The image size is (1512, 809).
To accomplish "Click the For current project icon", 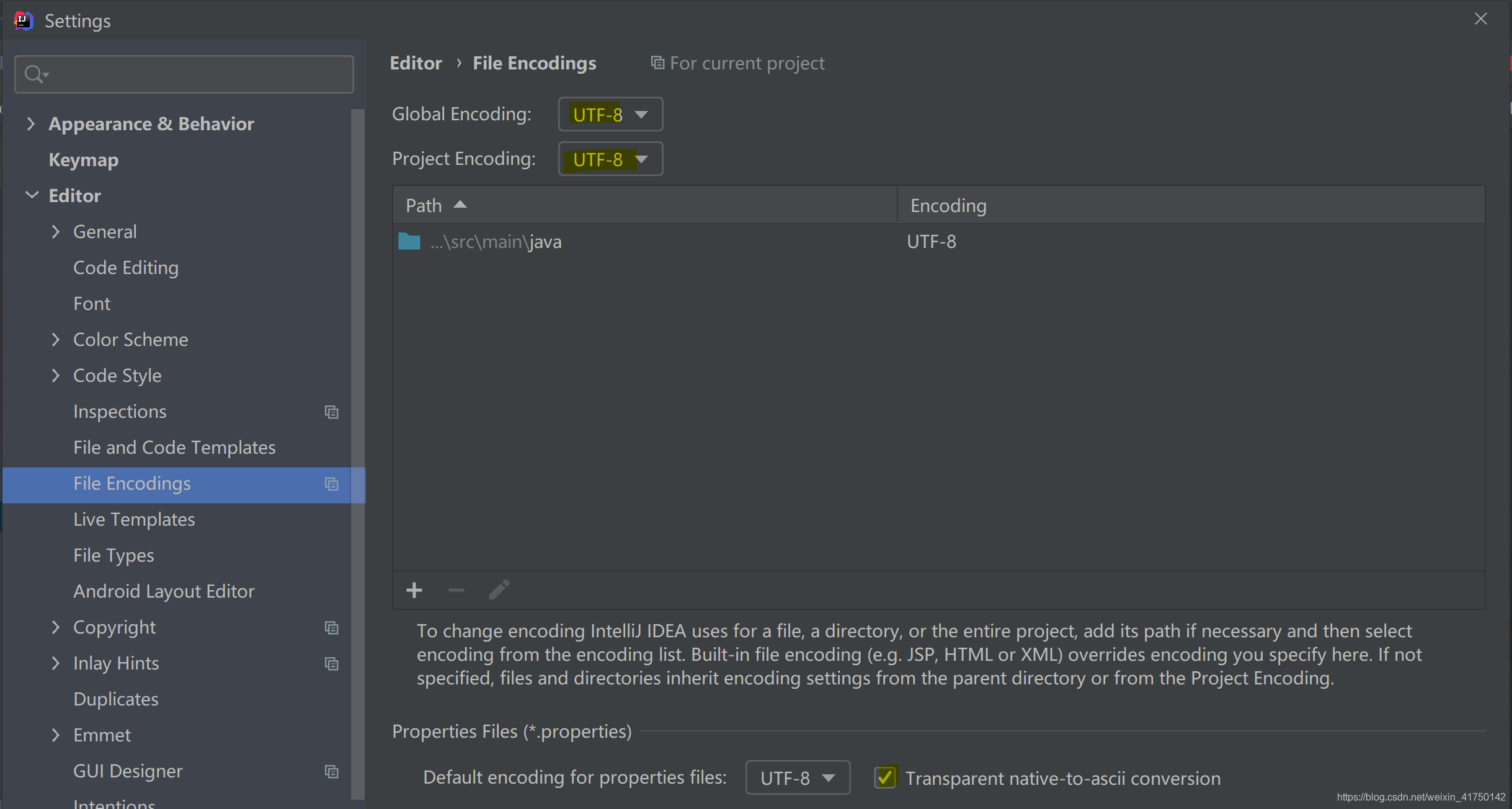I will 657,63.
